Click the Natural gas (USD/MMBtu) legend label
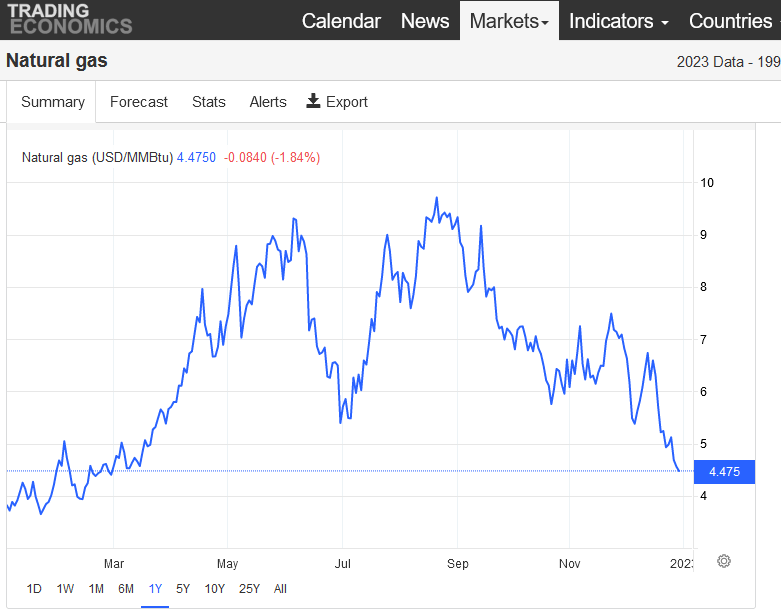 [98, 157]
